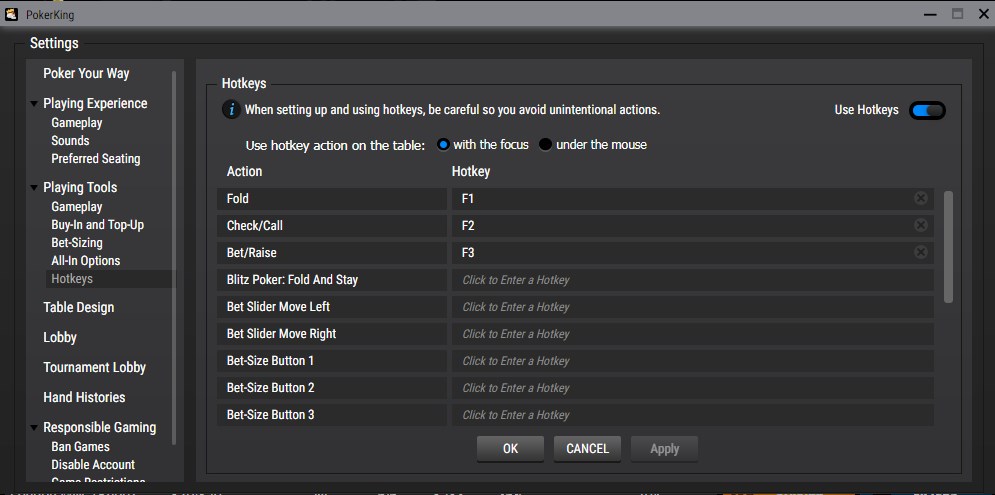
Task: Set hotkey for Bet Slider Move Right
Action: tap(692, 334)
